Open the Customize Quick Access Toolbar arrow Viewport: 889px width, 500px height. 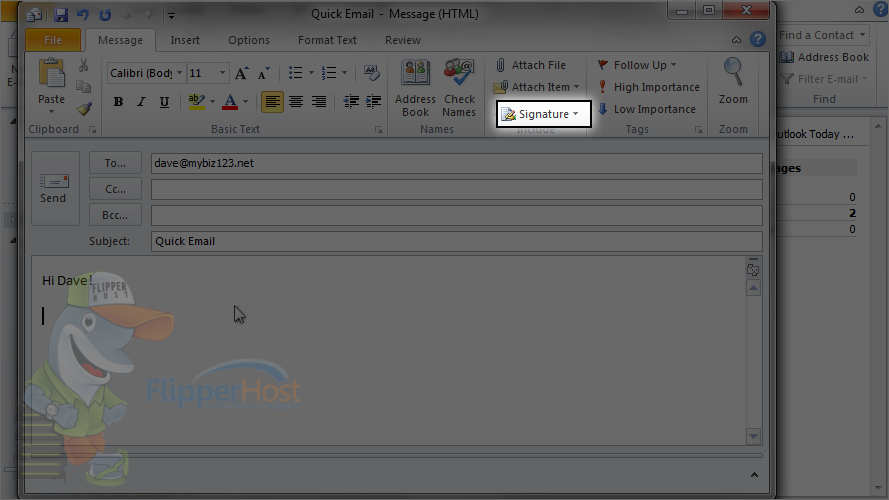(x=171, y=15)
